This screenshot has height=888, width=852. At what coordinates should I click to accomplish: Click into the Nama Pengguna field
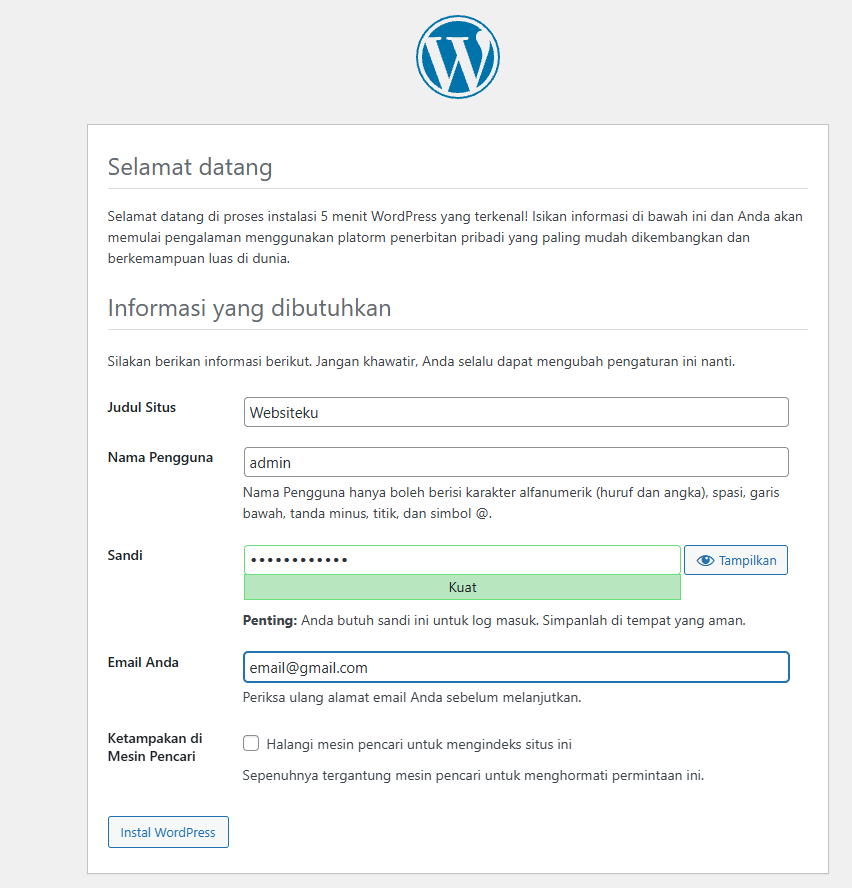(516, 462)
